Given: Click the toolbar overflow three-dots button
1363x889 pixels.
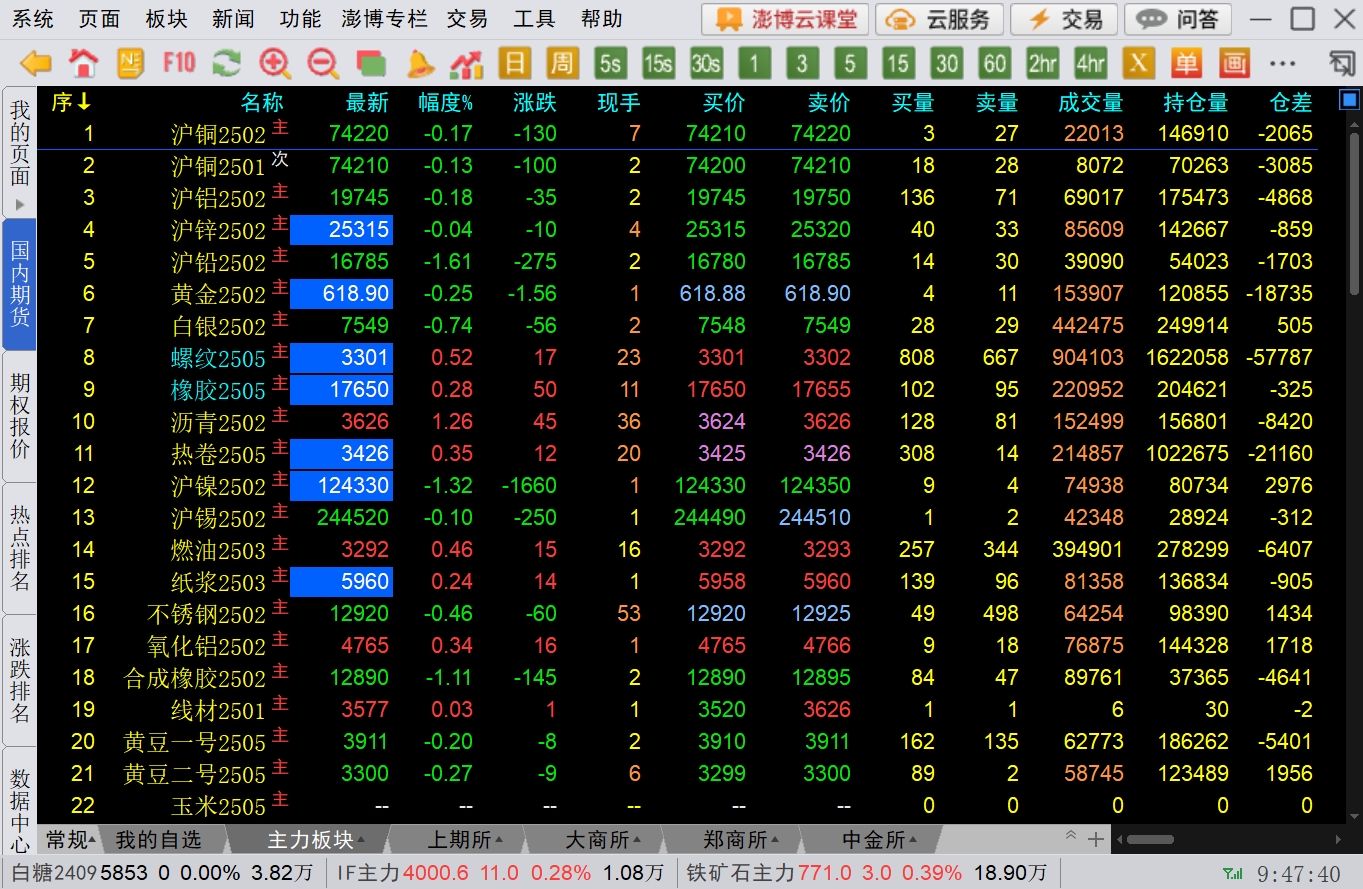Looking at the screenshot, I should [x=1282, y=64].
